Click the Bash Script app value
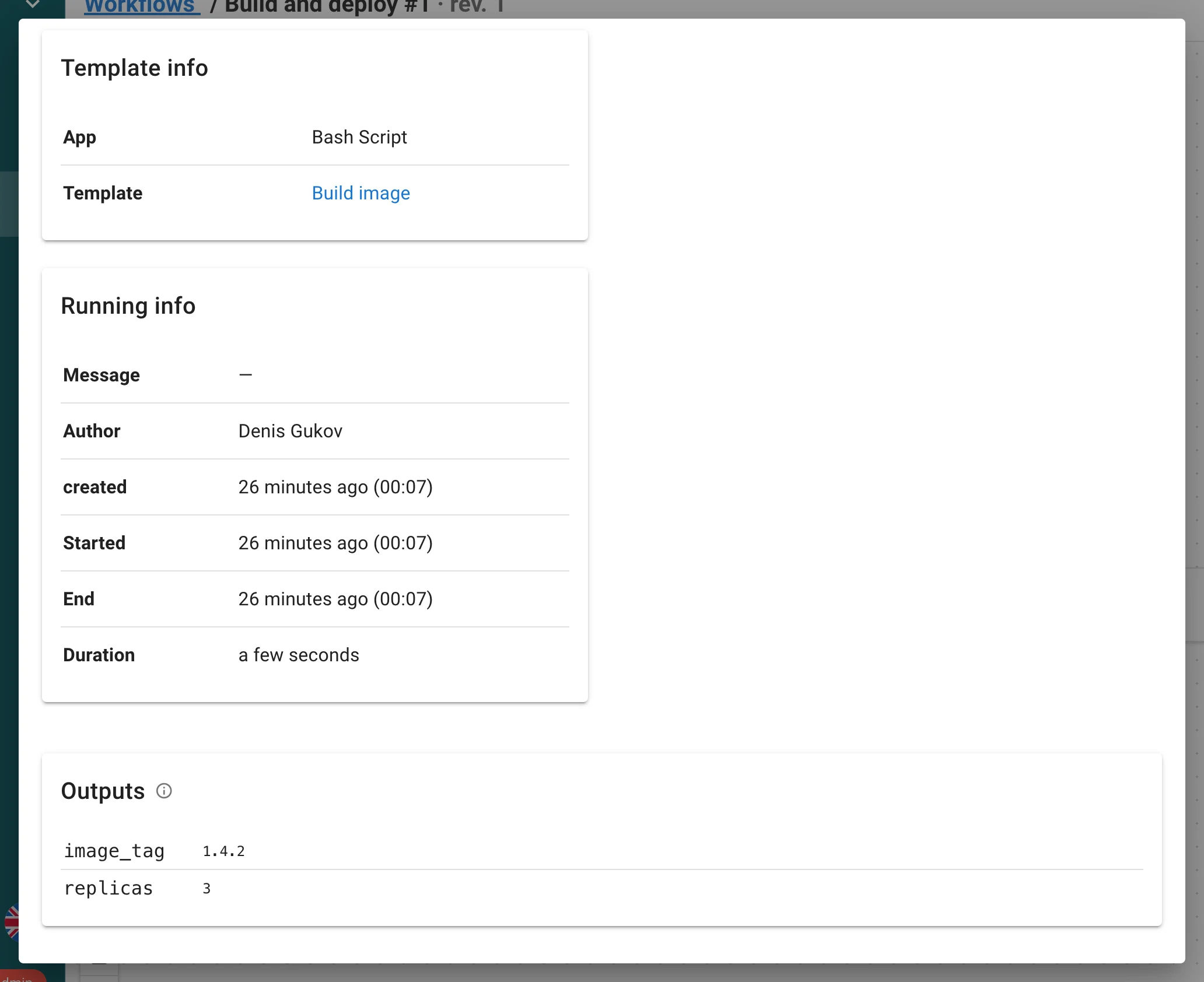The image size is (1204, 982). click(359, 137)
